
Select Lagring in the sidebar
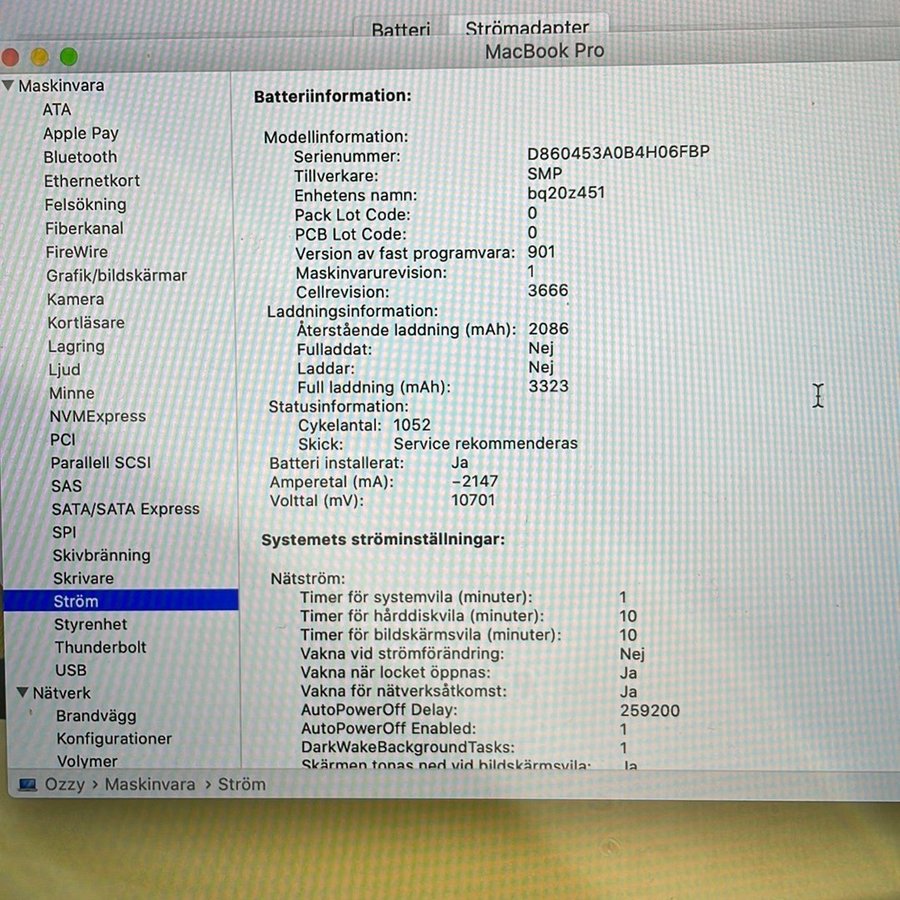76,346
